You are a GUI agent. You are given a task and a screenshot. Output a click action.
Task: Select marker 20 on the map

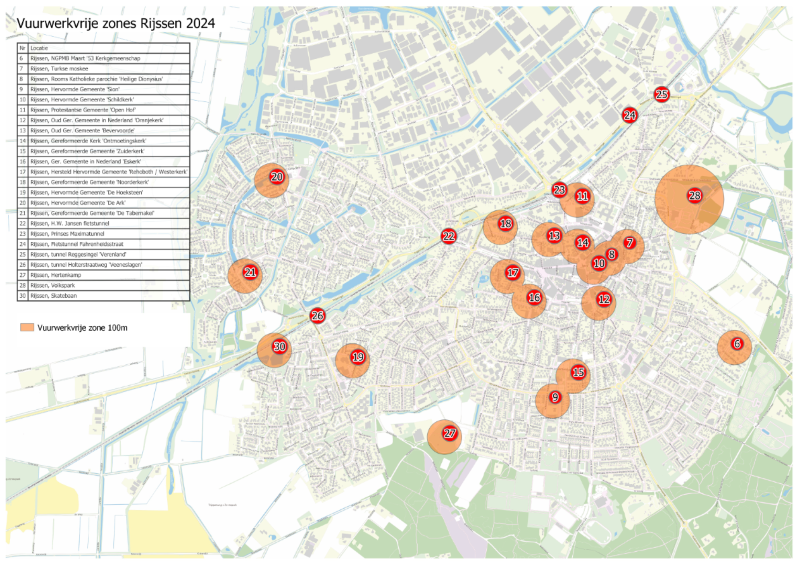[276, 177]
